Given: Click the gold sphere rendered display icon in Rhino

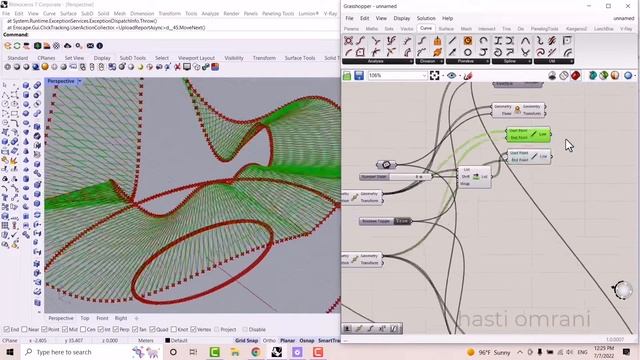Looking at the screenshot, I should click(45, 67).
